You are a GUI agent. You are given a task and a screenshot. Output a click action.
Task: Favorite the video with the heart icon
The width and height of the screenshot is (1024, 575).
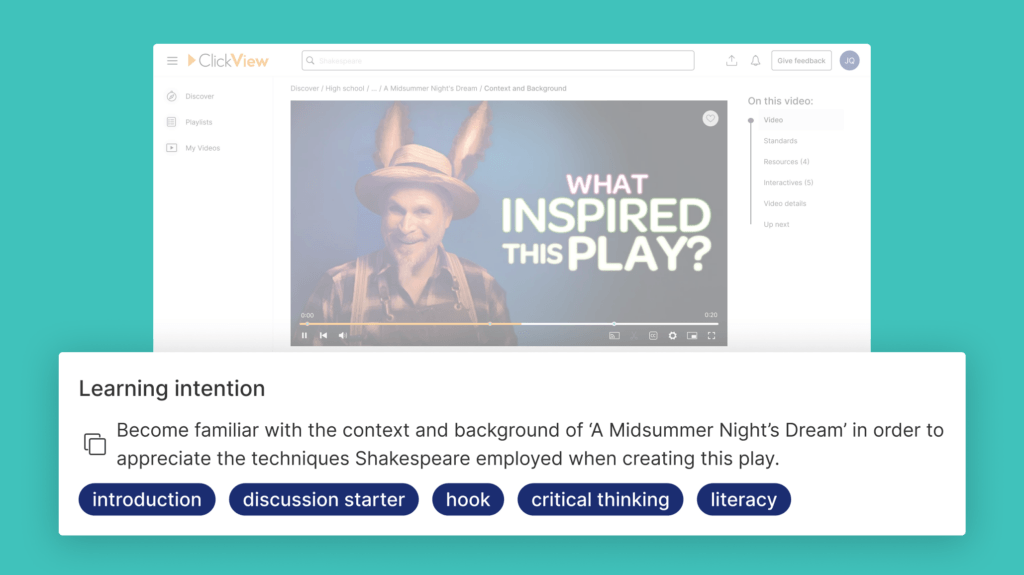710,118
